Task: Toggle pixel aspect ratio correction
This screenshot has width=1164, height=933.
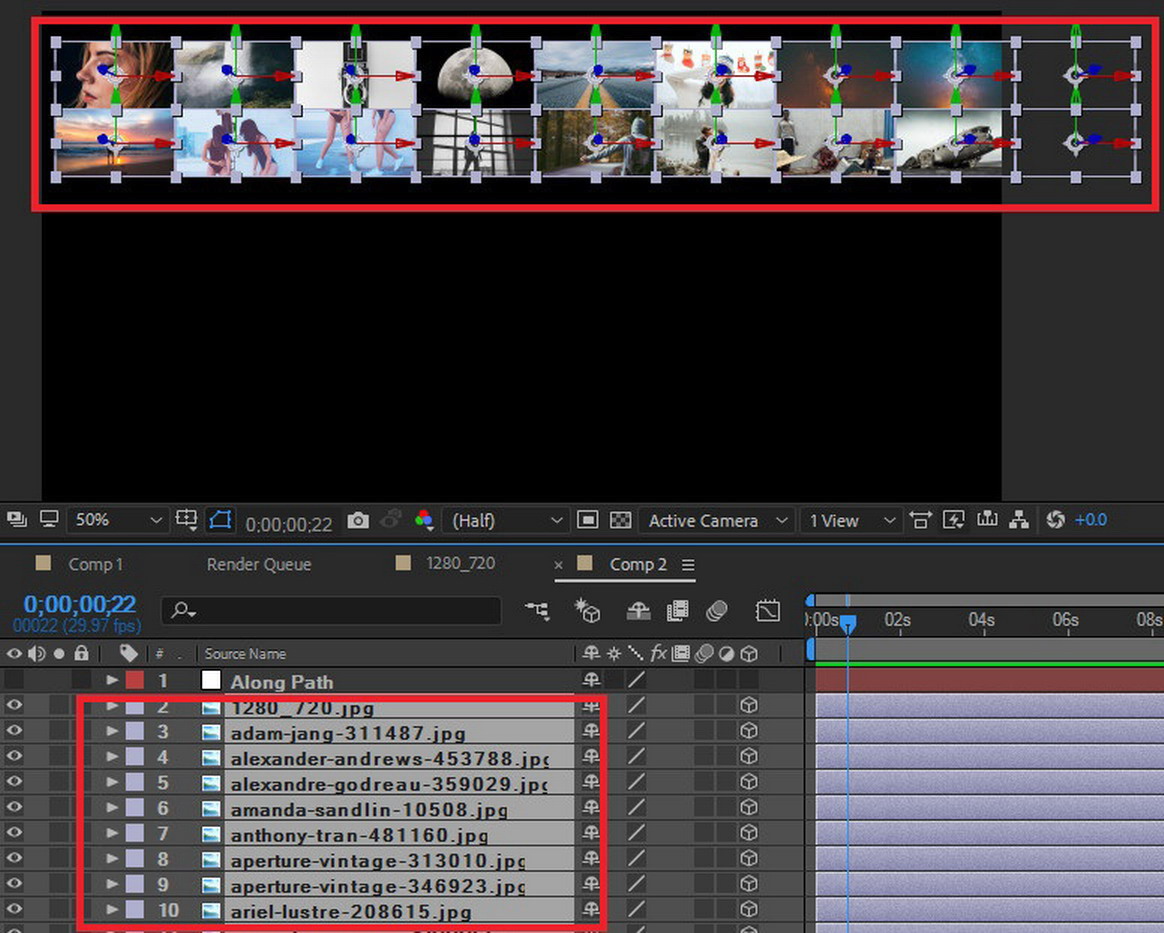Action: pyautogui.click(x=920, y=520)
